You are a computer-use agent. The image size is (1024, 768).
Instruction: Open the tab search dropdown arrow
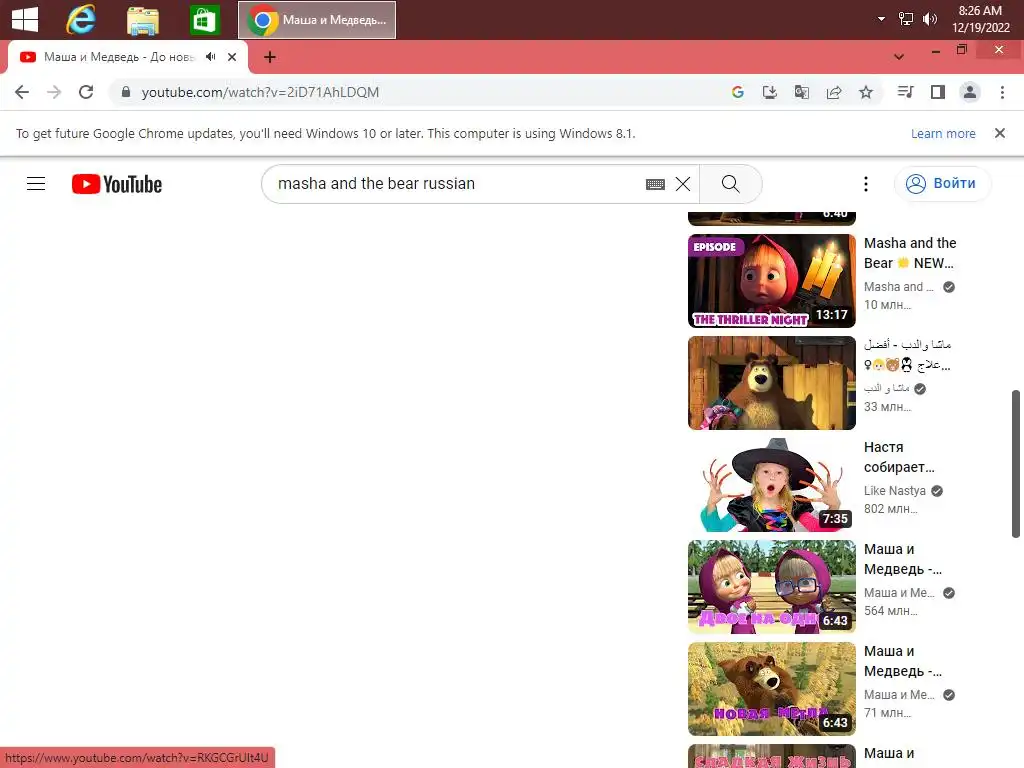coord(899,57)
